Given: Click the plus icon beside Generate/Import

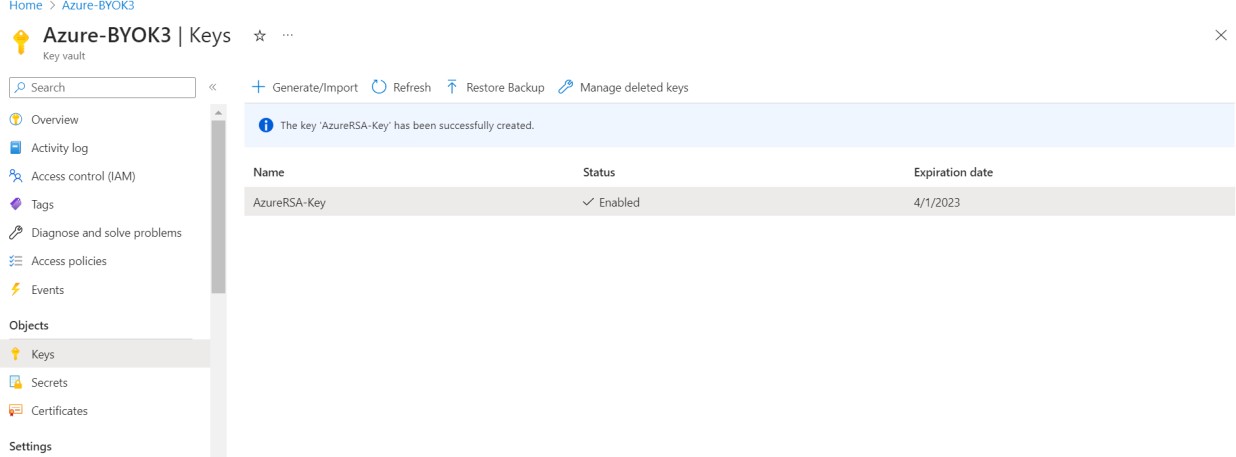Looking at the screenshot, I should tap(258, 87).
